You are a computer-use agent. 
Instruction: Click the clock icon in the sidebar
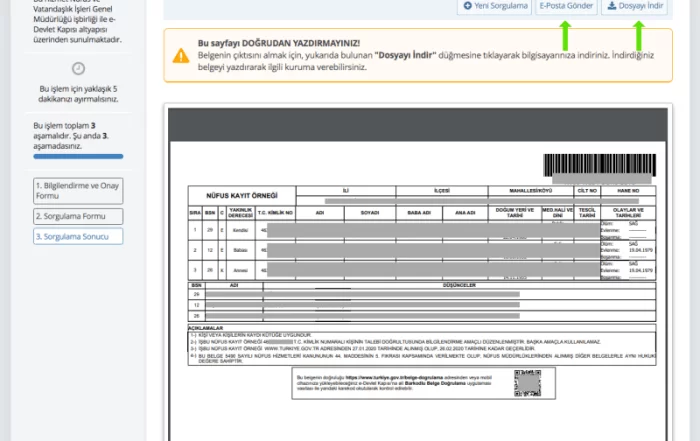78,68
